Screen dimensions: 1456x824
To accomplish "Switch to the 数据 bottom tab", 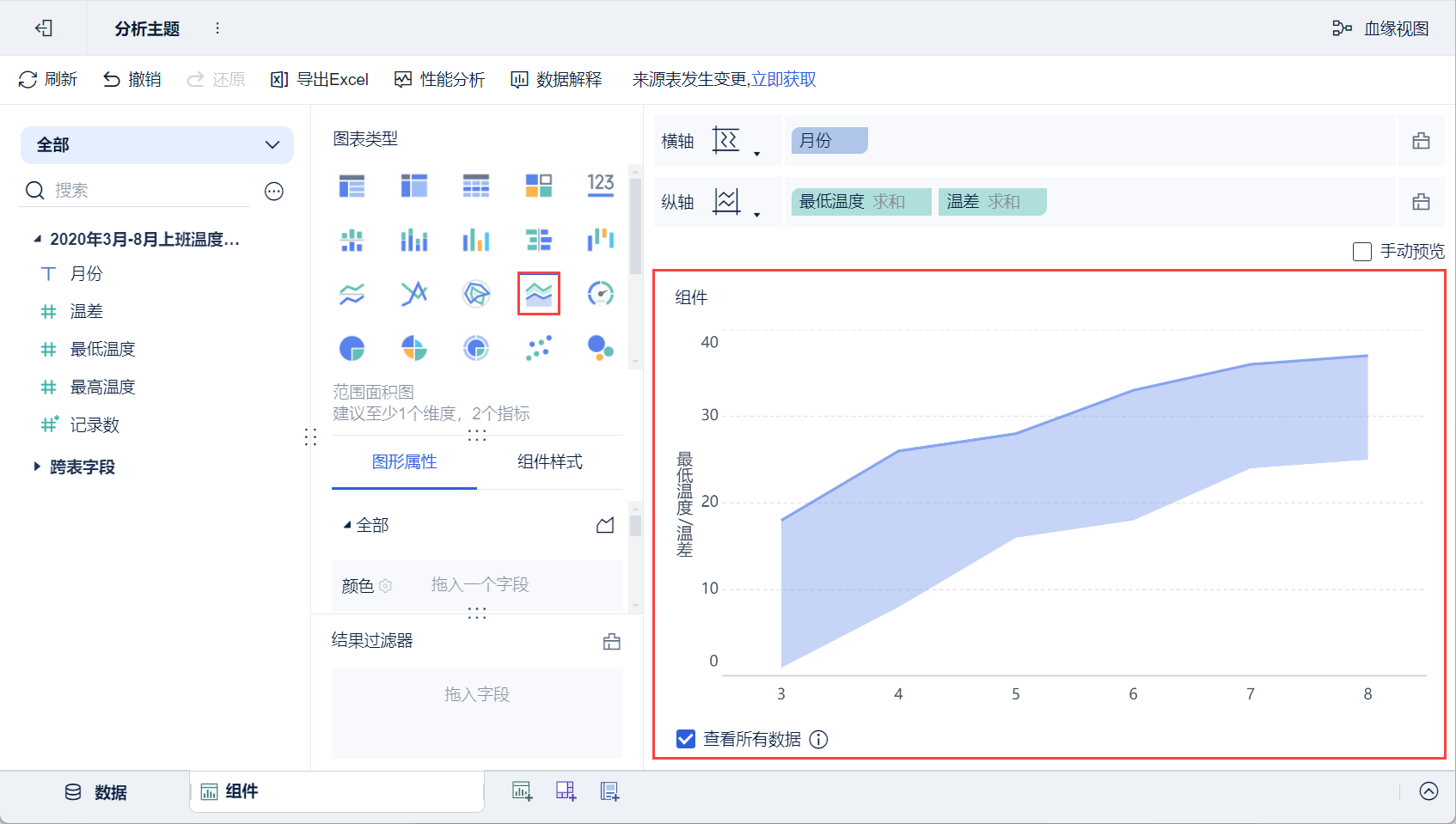I will pos(95,792).
